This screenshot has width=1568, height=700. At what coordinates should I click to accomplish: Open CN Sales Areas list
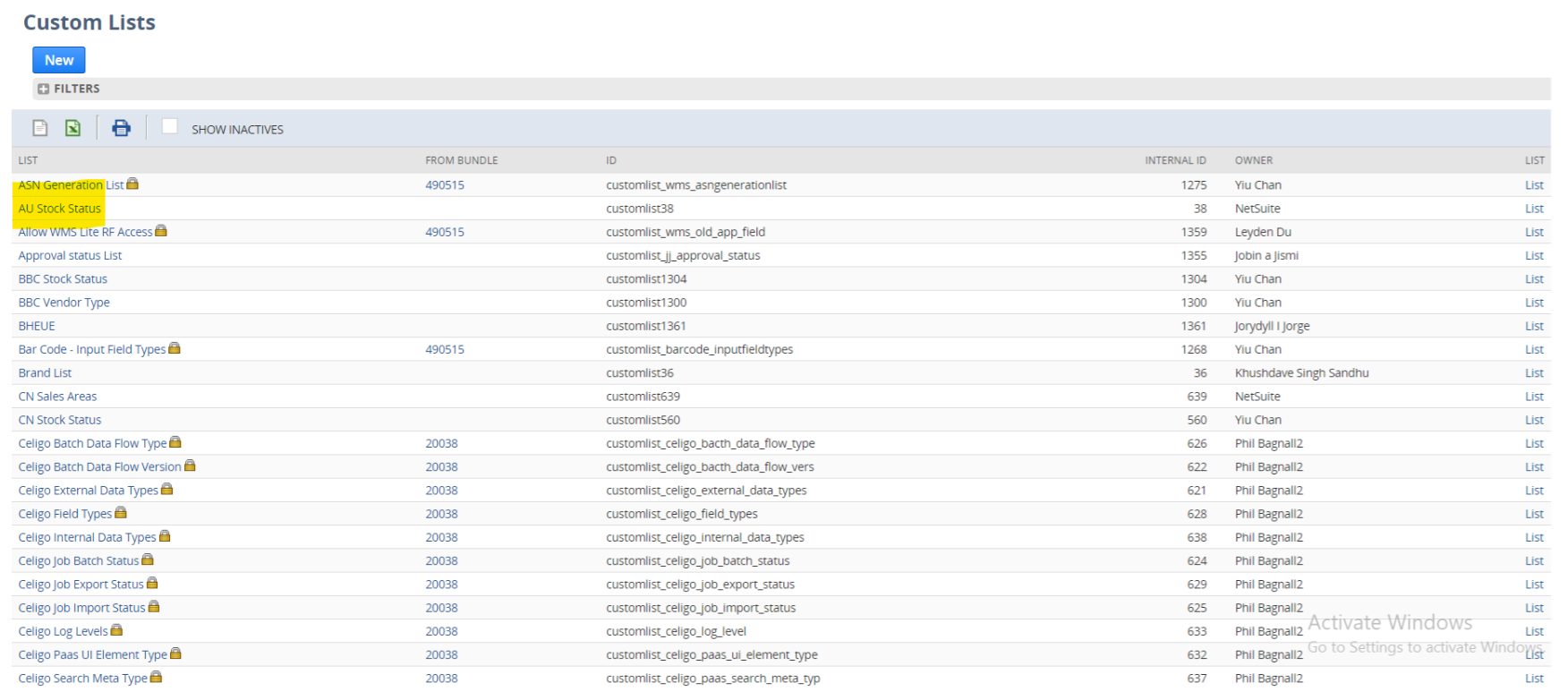[x=57, y=397]
